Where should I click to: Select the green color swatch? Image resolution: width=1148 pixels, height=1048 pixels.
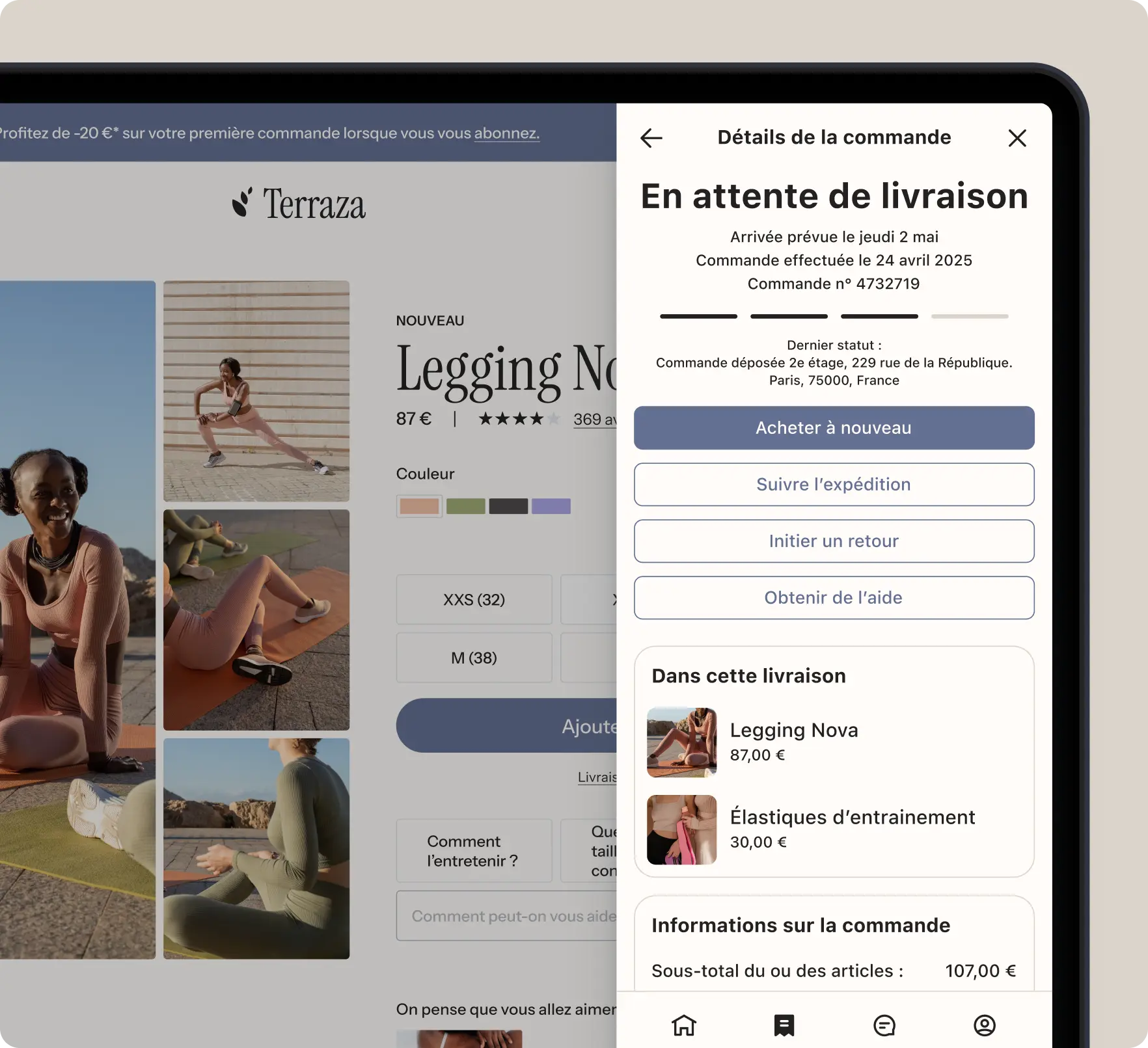466,506
